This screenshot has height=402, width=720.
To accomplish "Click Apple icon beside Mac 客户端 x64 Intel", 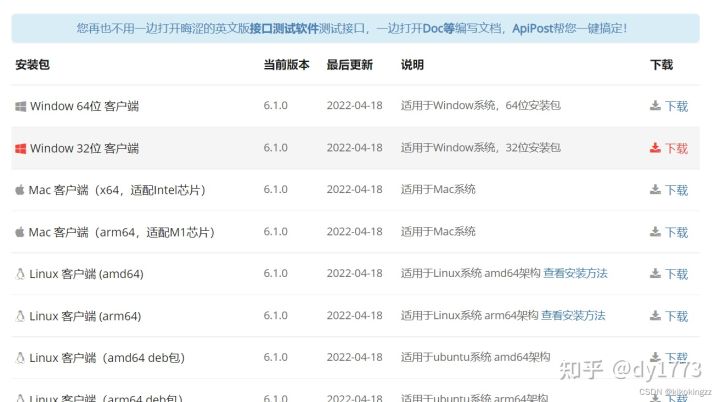I will coord(20,190).
